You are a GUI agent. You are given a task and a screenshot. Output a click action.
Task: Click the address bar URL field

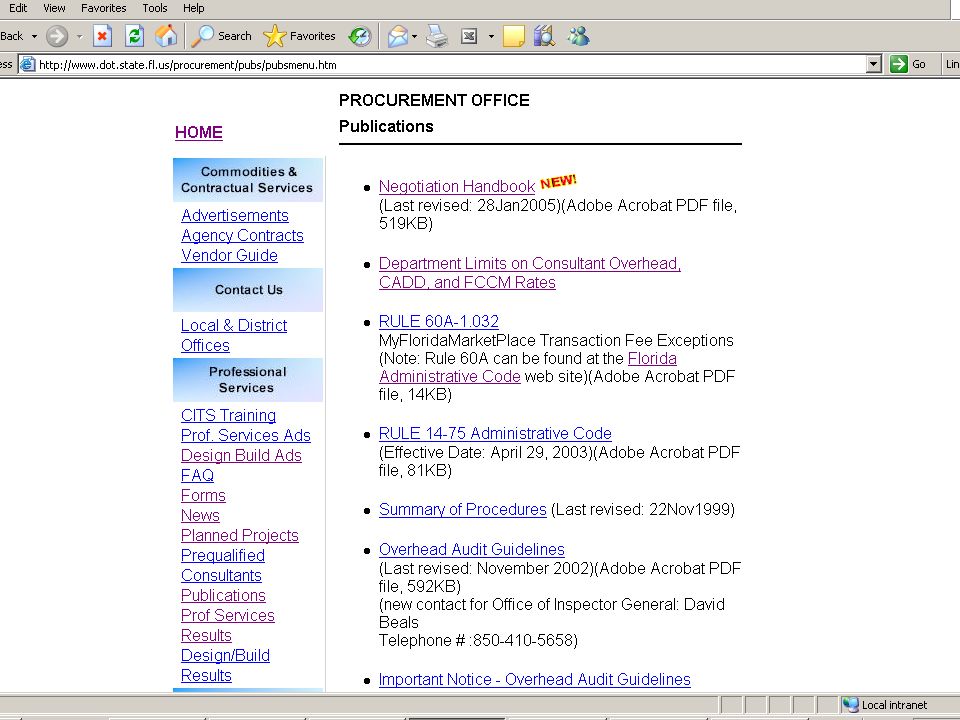click(450, 64)
